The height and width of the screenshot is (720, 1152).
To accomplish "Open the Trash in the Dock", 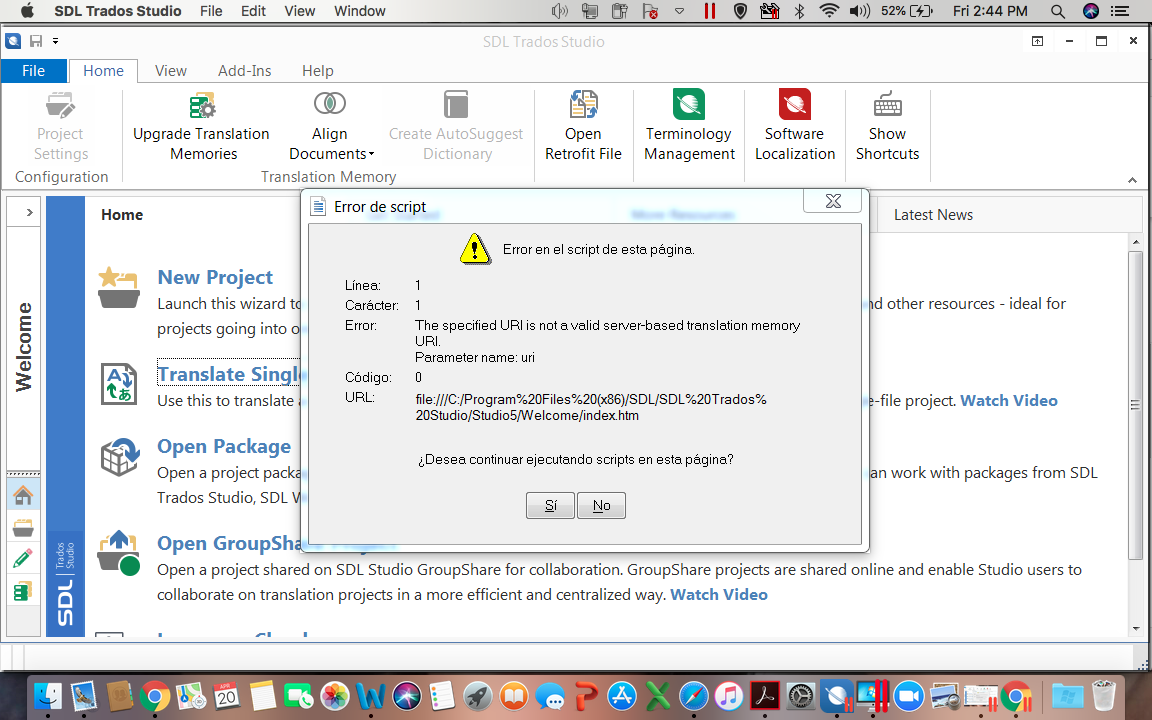I will coord(1104,696).
